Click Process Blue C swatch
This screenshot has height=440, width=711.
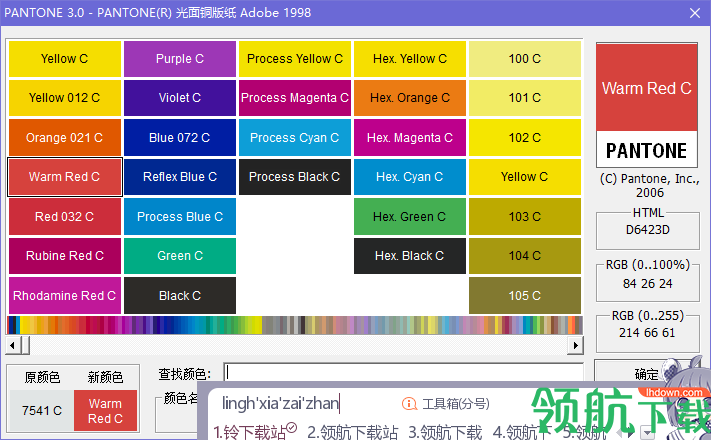(180, 216)
